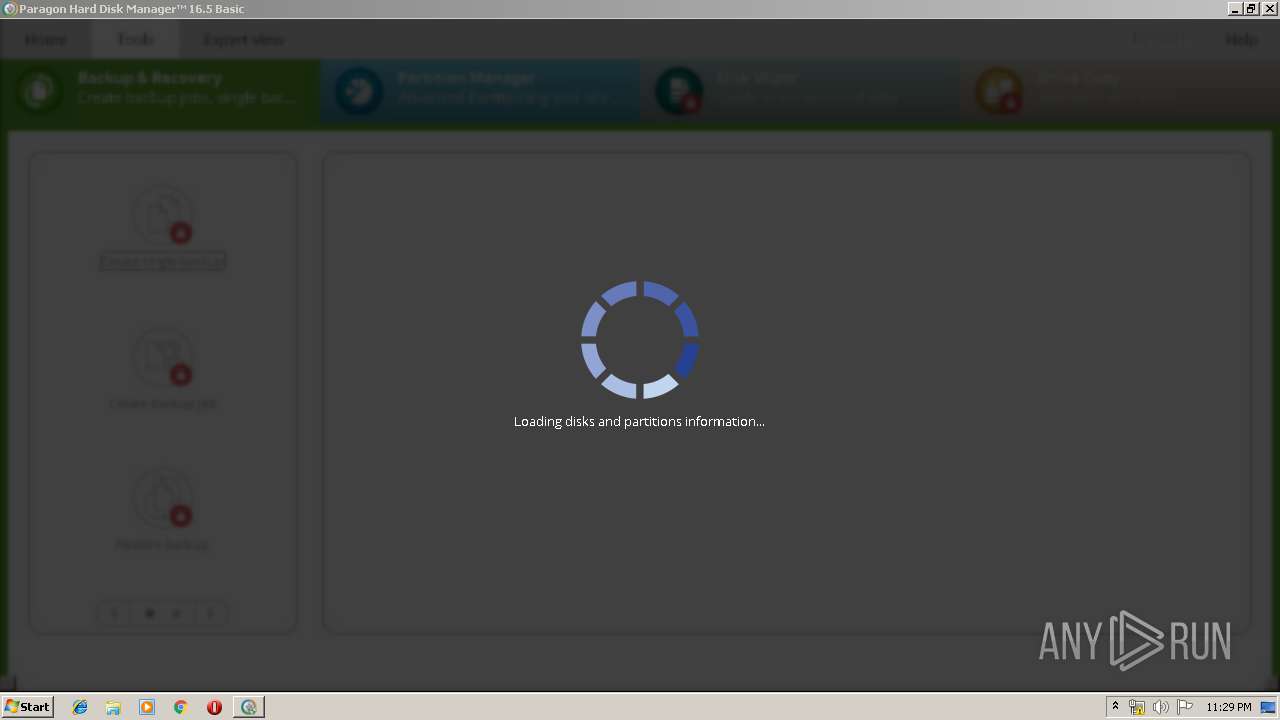Viewport: 1280px width, 720px height.
Task: Click the Create single backup label
Action: point(162,262)
